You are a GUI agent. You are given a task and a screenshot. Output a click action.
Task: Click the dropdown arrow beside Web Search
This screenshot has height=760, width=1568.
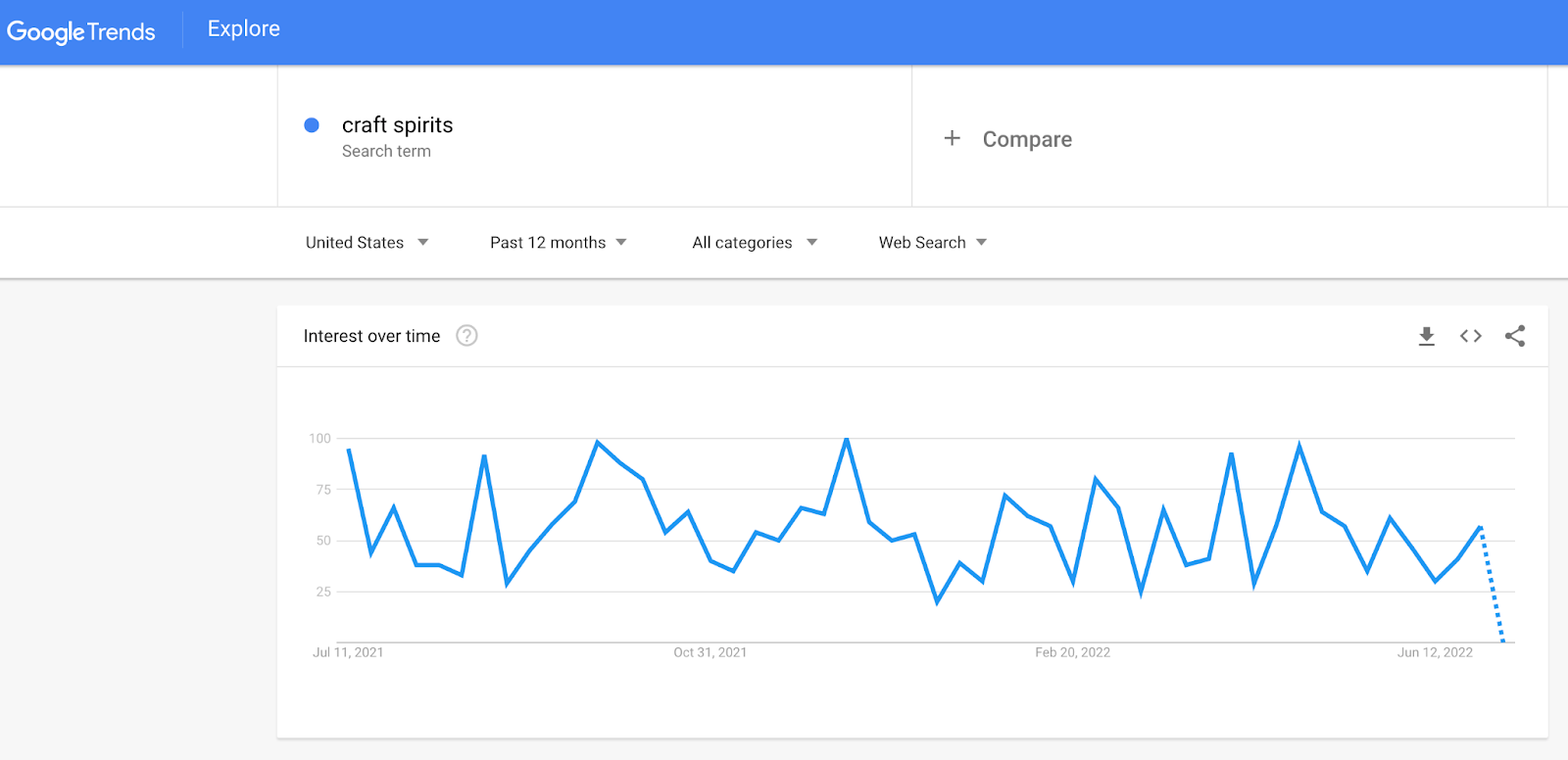[983, 242]
